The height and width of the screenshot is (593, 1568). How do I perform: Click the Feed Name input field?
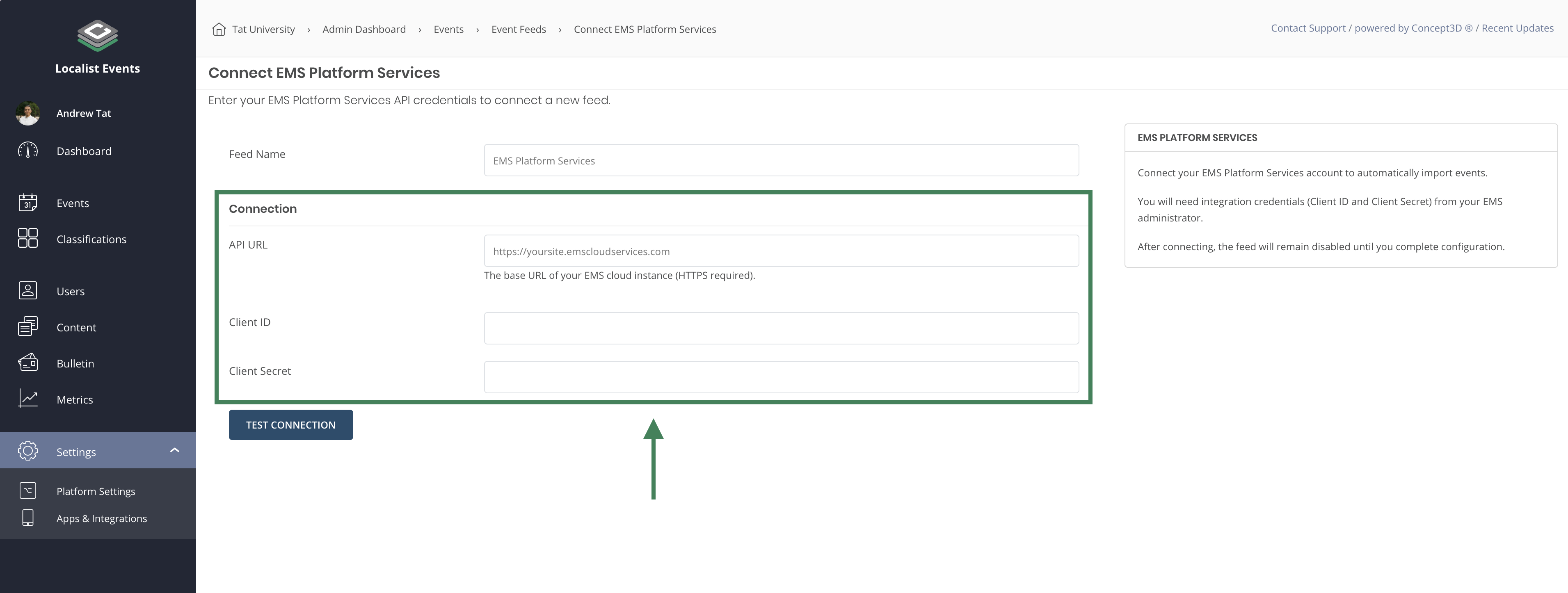coord(782,160)
